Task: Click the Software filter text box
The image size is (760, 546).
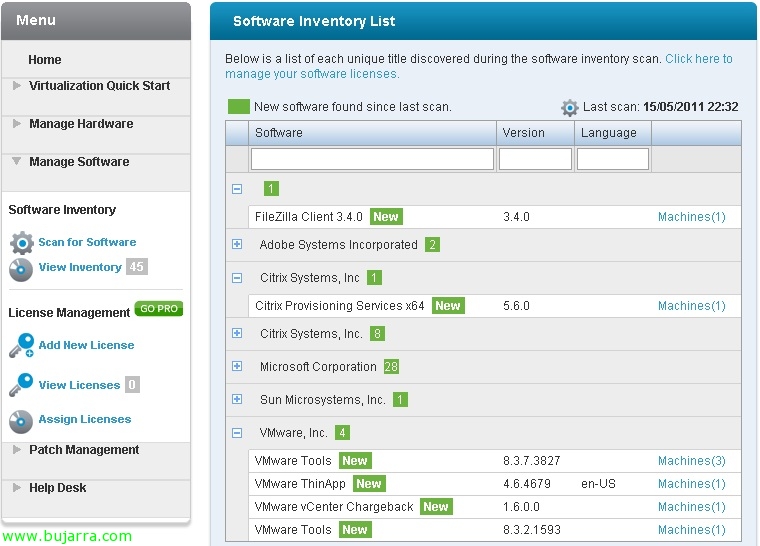Action: (x=372, y=159)
